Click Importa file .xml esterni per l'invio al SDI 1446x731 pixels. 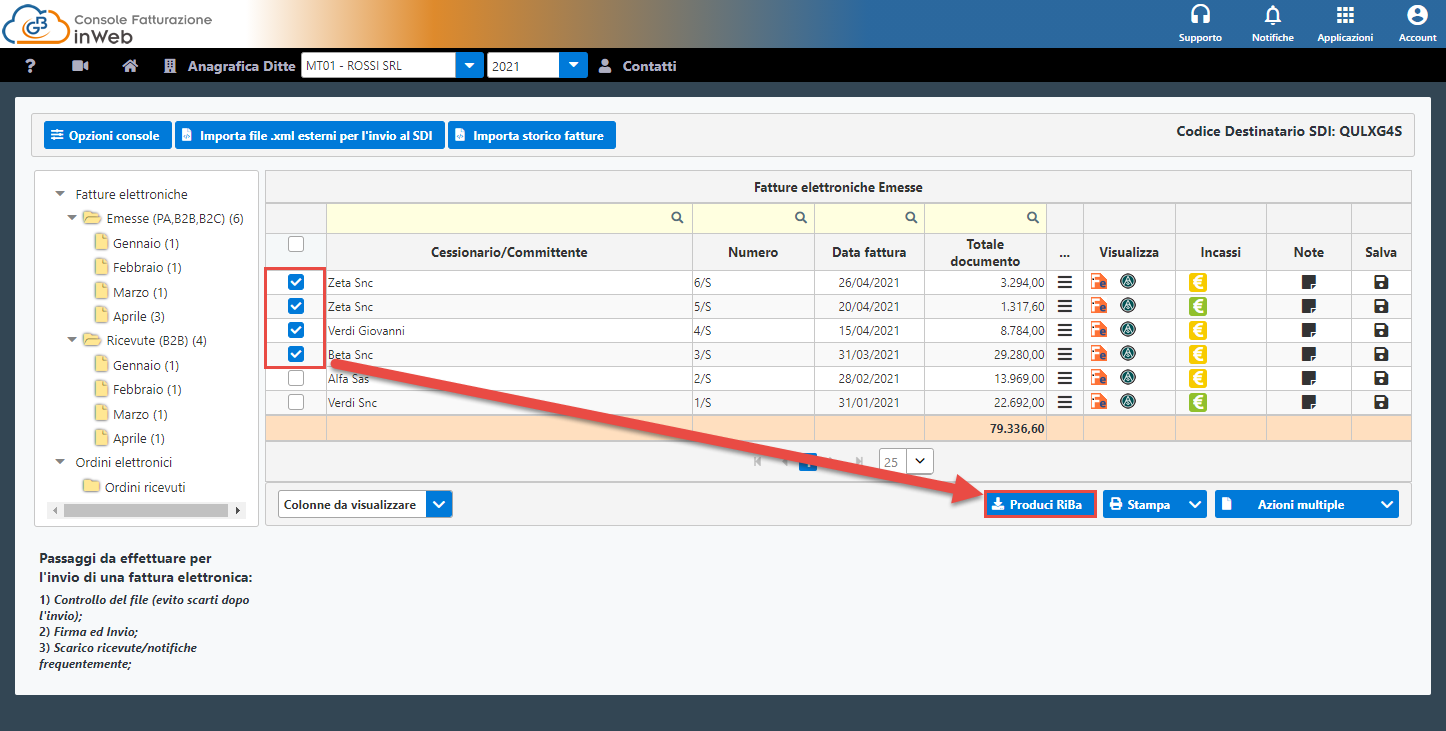tap(309, 136)
